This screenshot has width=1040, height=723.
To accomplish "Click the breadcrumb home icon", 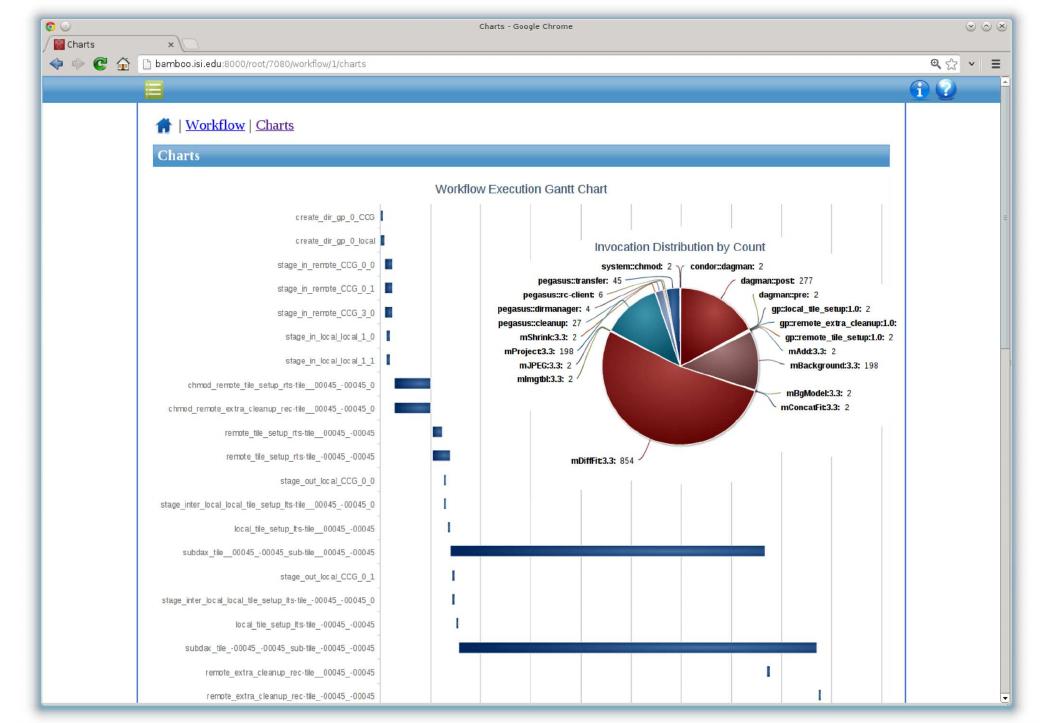I will pos(163,126).
